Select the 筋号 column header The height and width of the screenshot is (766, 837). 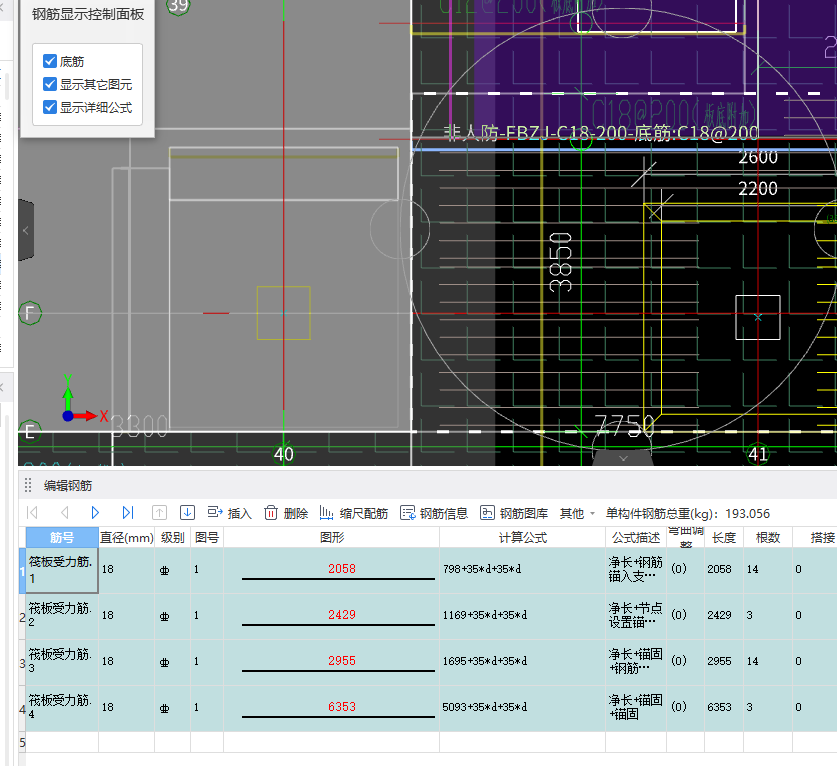pyautogui.click(x=62, y=537)
